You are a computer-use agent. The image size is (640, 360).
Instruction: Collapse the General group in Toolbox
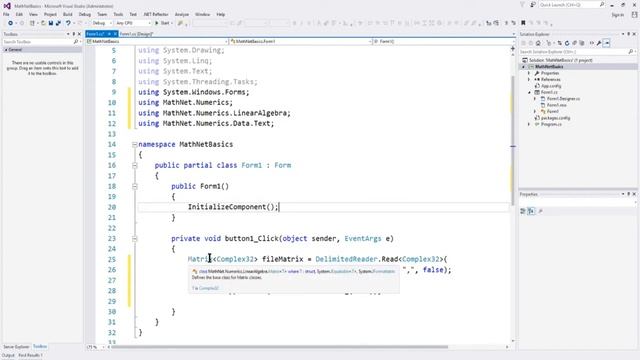pos(6,50)
